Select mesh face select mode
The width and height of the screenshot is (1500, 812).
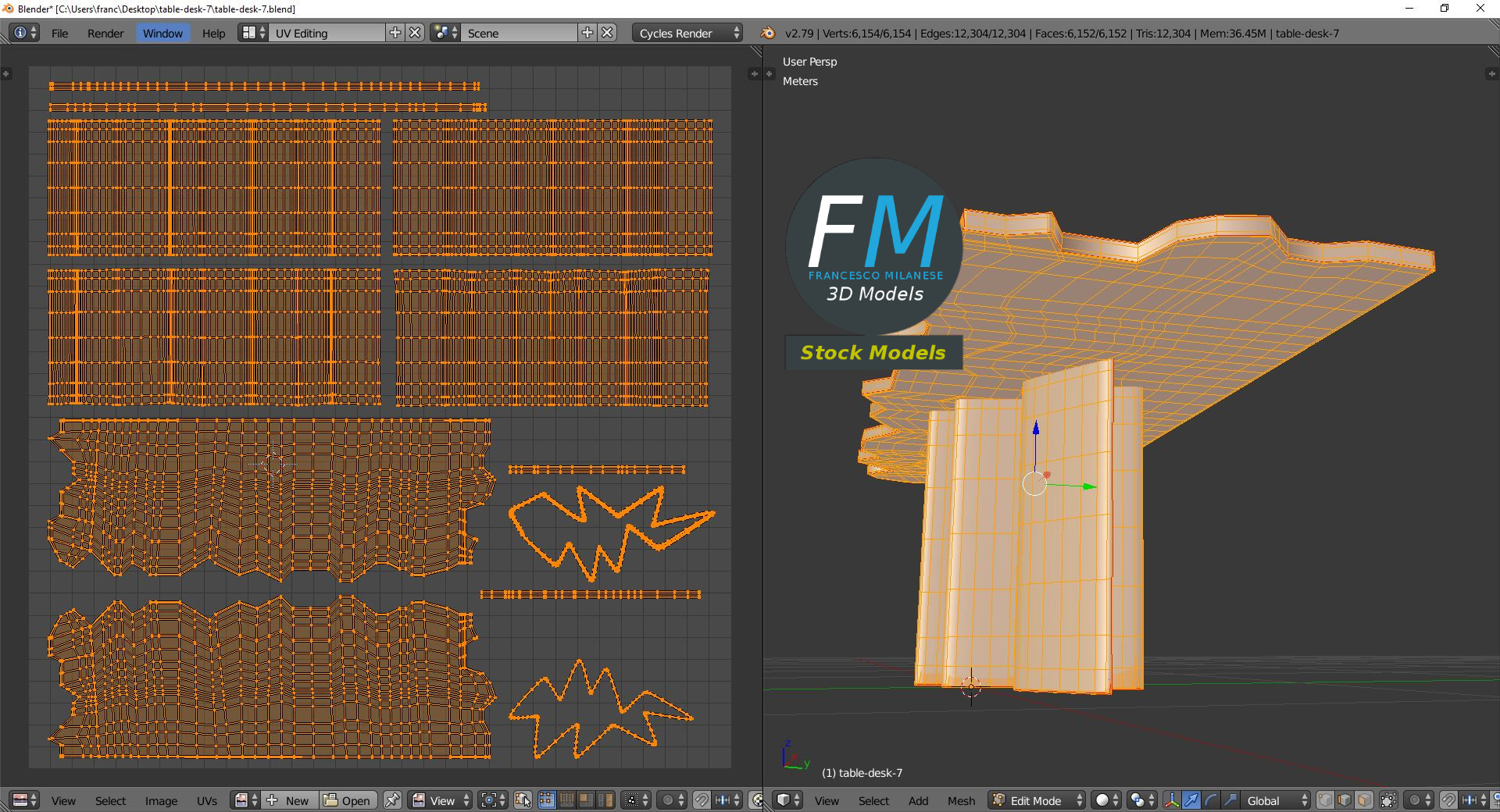(x=1364, y=800)
